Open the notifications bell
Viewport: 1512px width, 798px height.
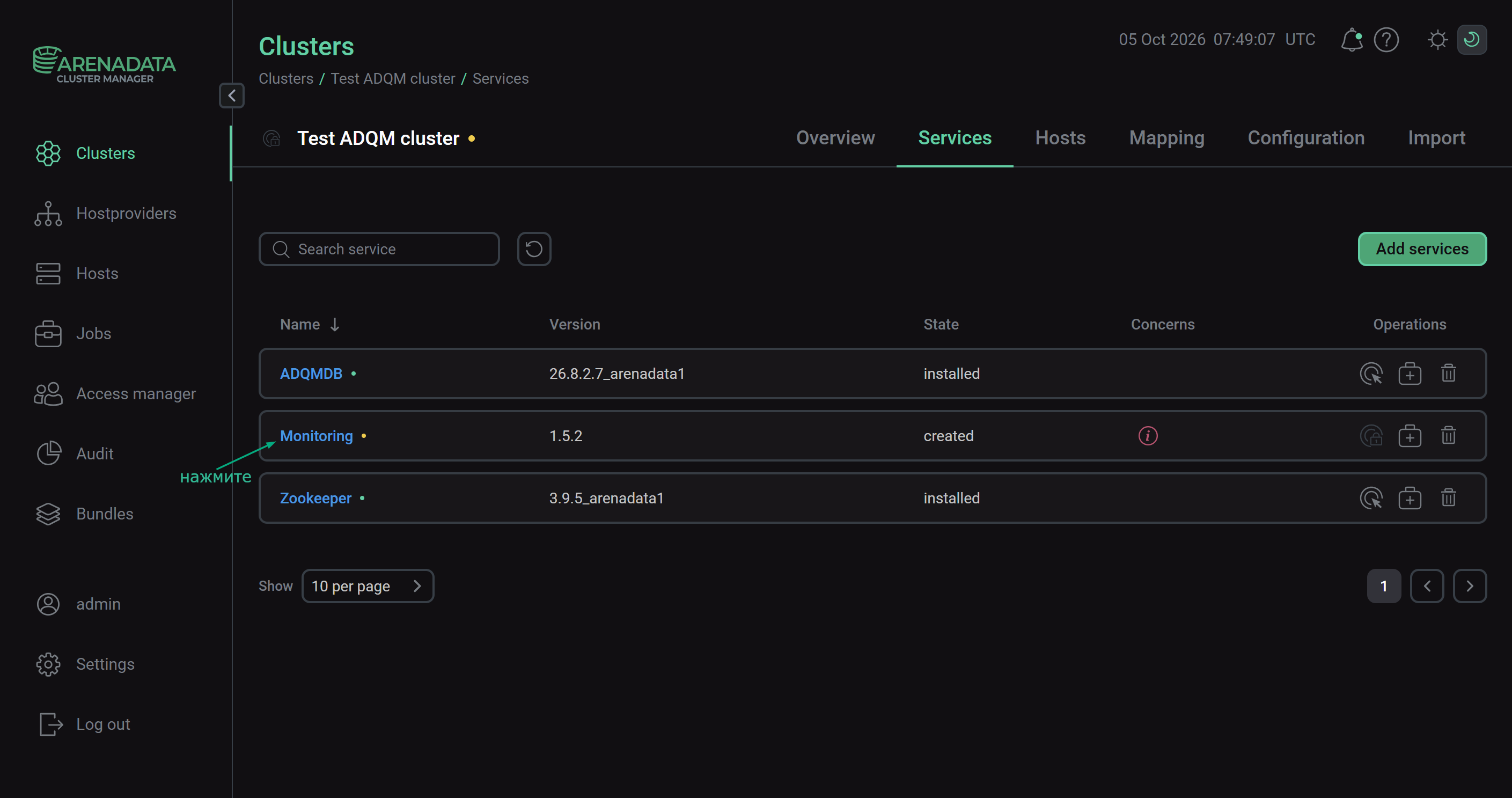1352,40
